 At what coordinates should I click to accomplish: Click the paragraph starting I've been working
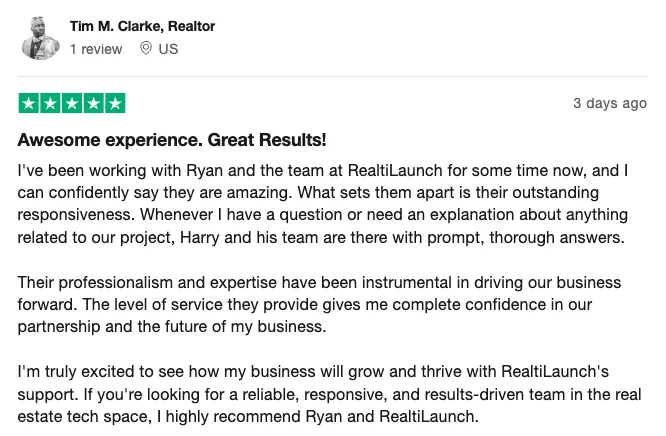coord(323,204)
